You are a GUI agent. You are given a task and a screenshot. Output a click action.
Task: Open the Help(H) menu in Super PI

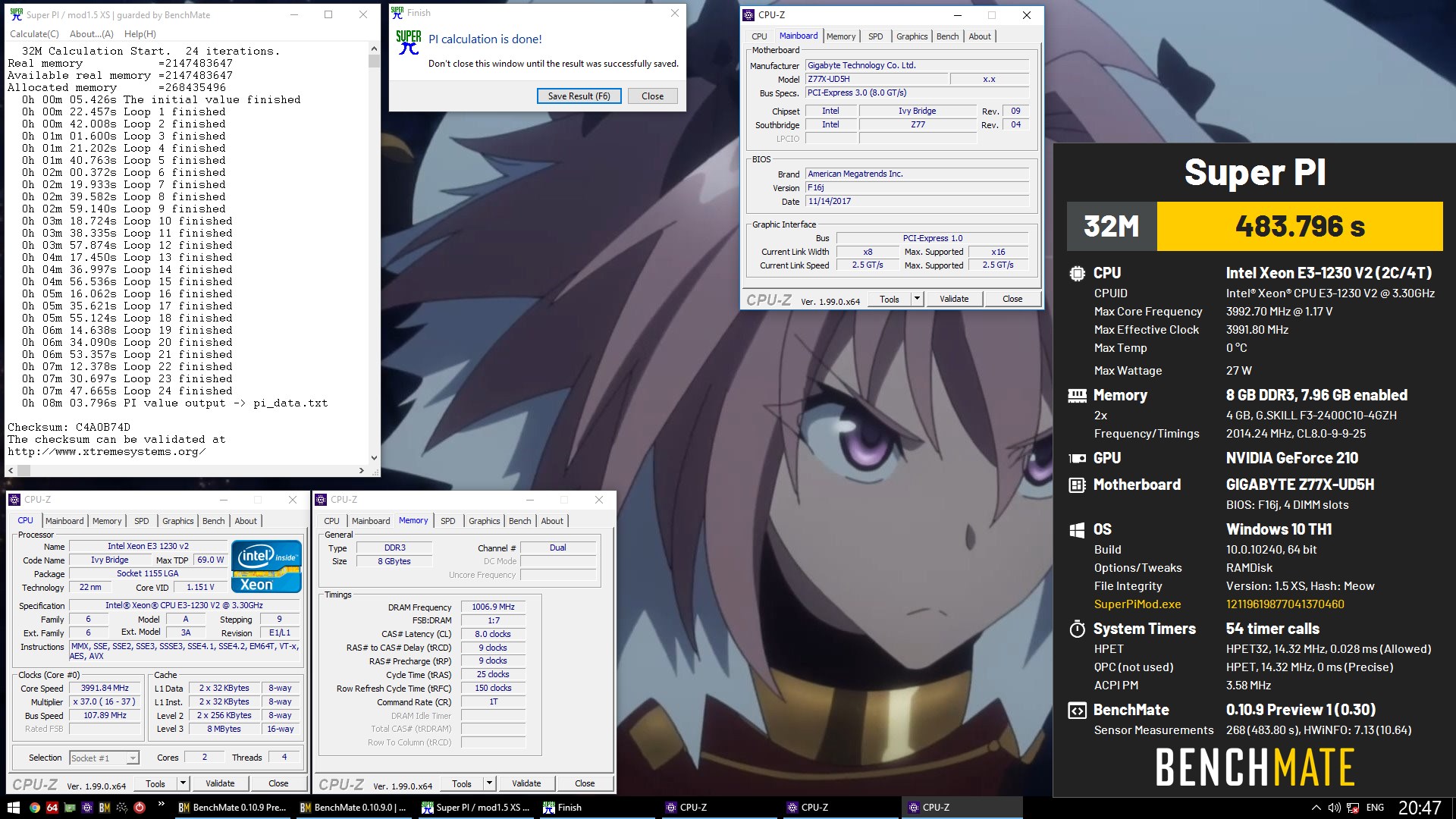click(140, 34)
